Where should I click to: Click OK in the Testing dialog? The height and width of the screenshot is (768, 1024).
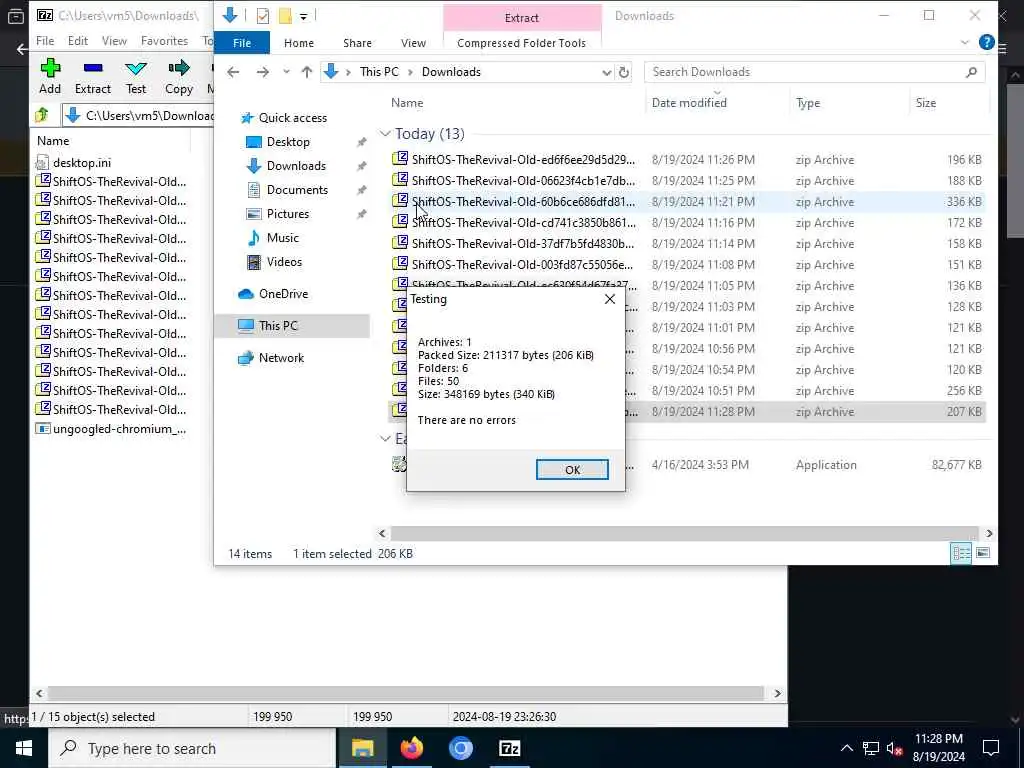(572, 470)
